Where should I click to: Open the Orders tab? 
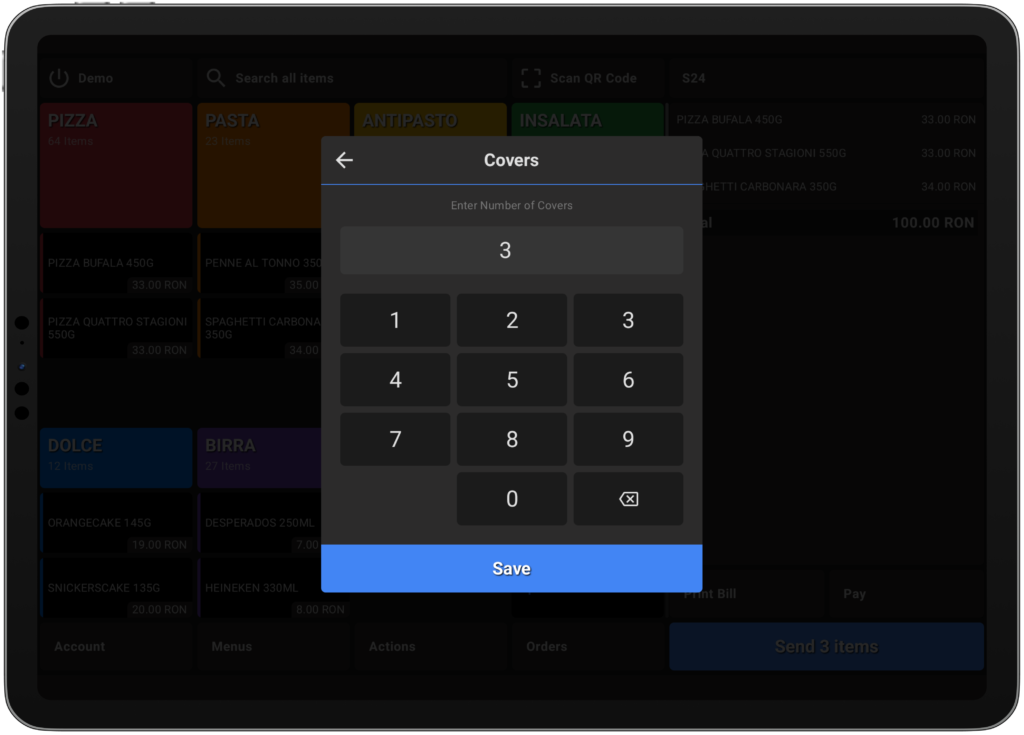pos(588,647)
